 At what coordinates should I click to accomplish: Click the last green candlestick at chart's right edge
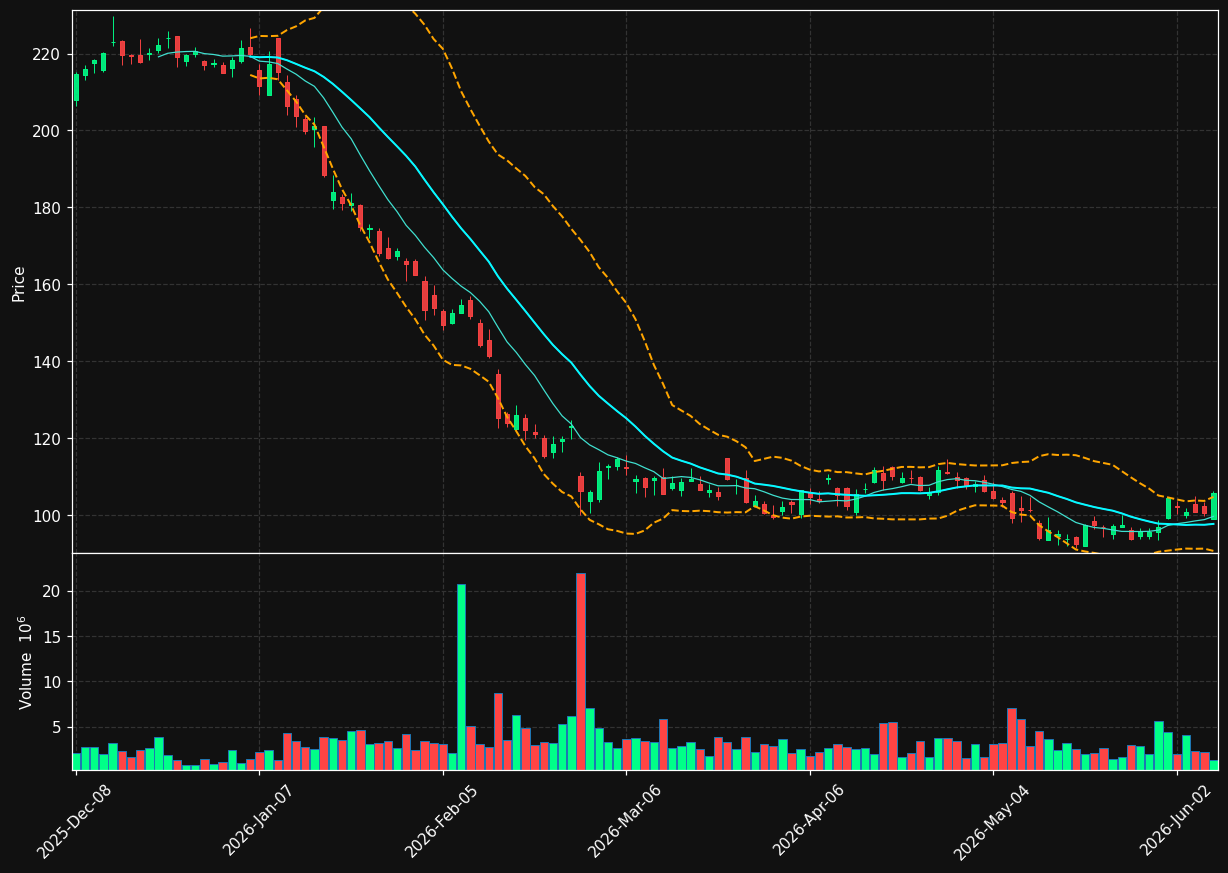click(1214, 506)
